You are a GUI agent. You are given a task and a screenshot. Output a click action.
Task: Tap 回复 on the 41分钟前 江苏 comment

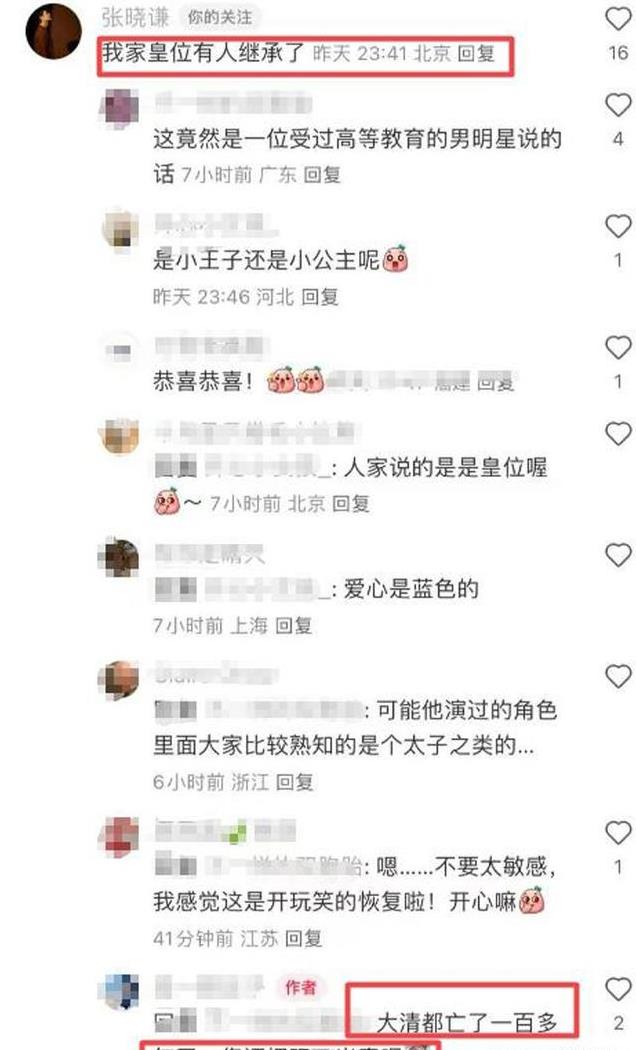coord(304,938)
